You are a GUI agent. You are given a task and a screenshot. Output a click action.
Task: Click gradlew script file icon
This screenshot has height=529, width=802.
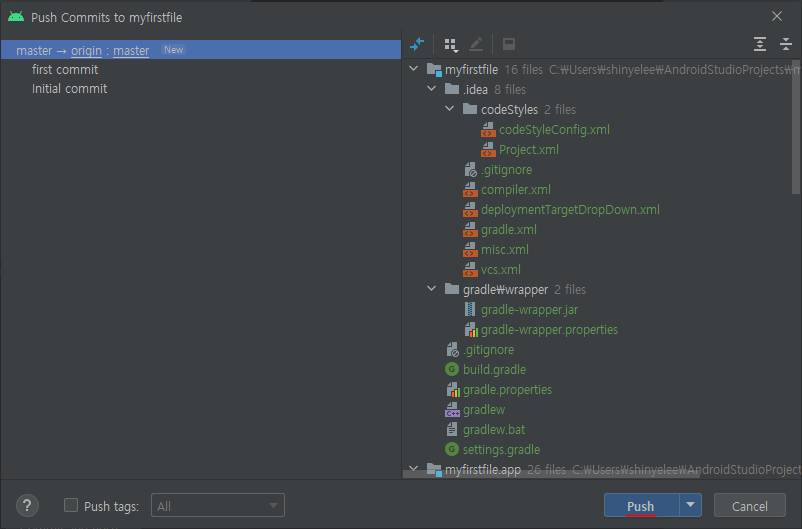(x=452, y=410)
